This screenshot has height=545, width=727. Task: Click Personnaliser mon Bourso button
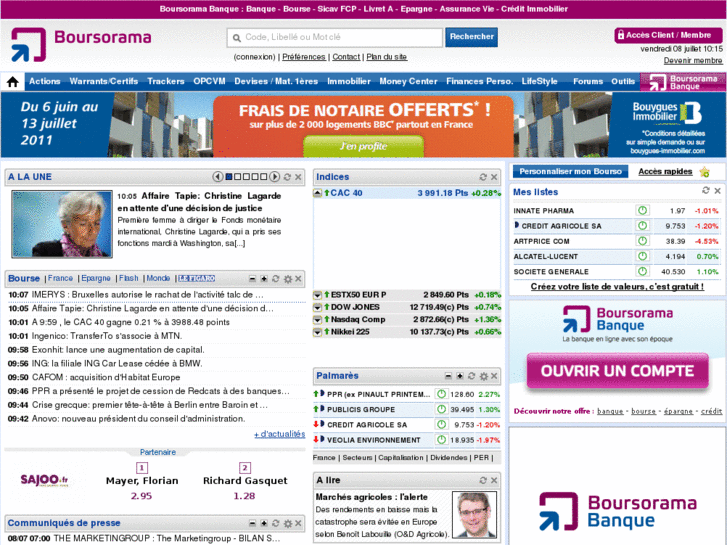570,171
